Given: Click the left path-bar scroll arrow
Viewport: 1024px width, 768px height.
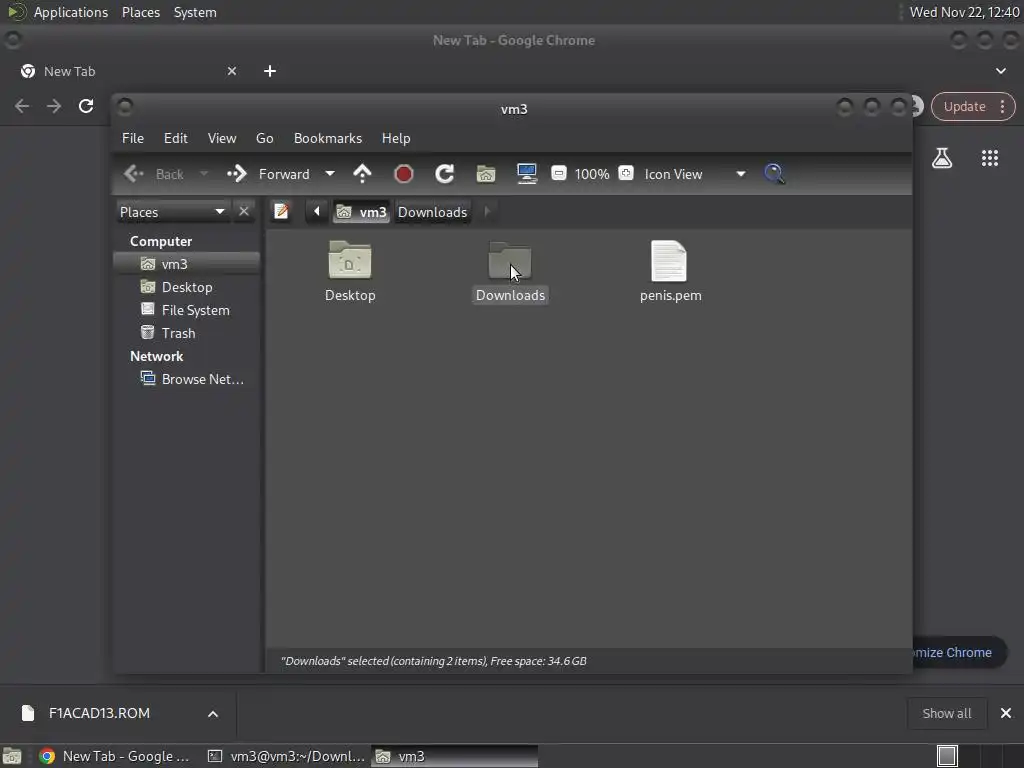Looking at the screenshot, I should 317,212.
